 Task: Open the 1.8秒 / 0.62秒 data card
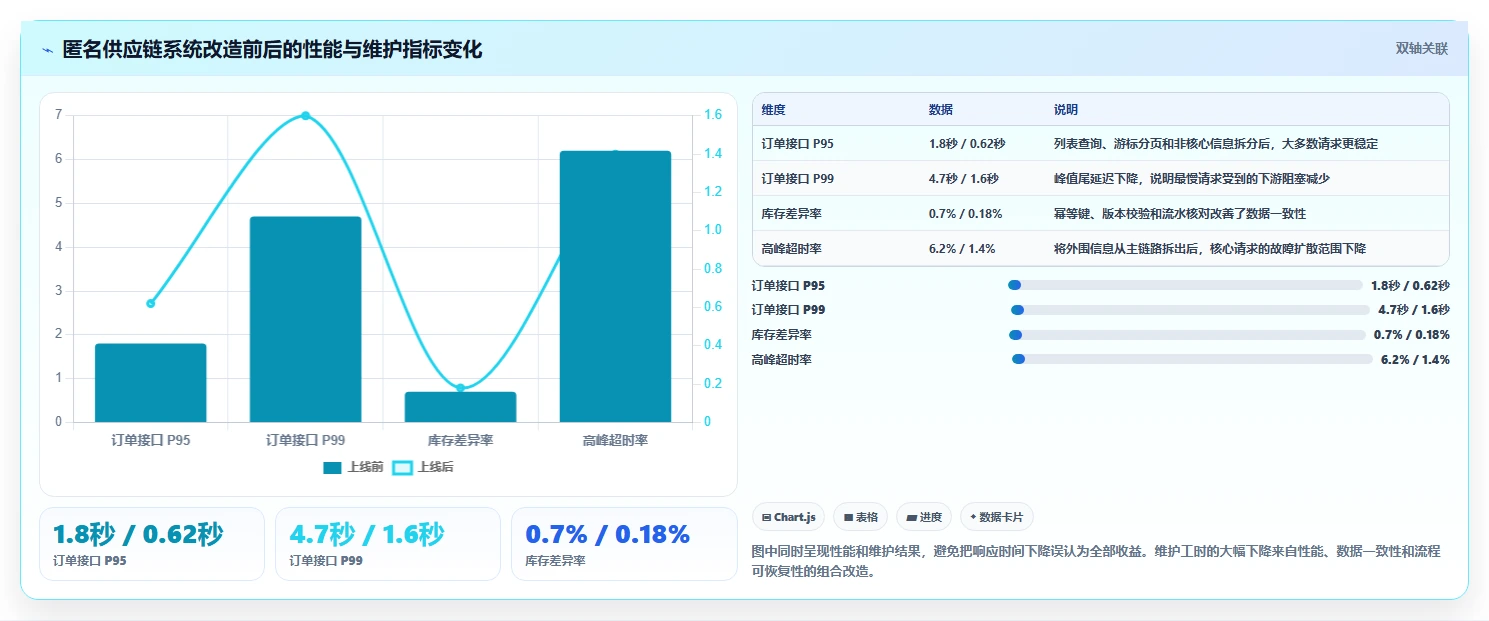[152, 544]
